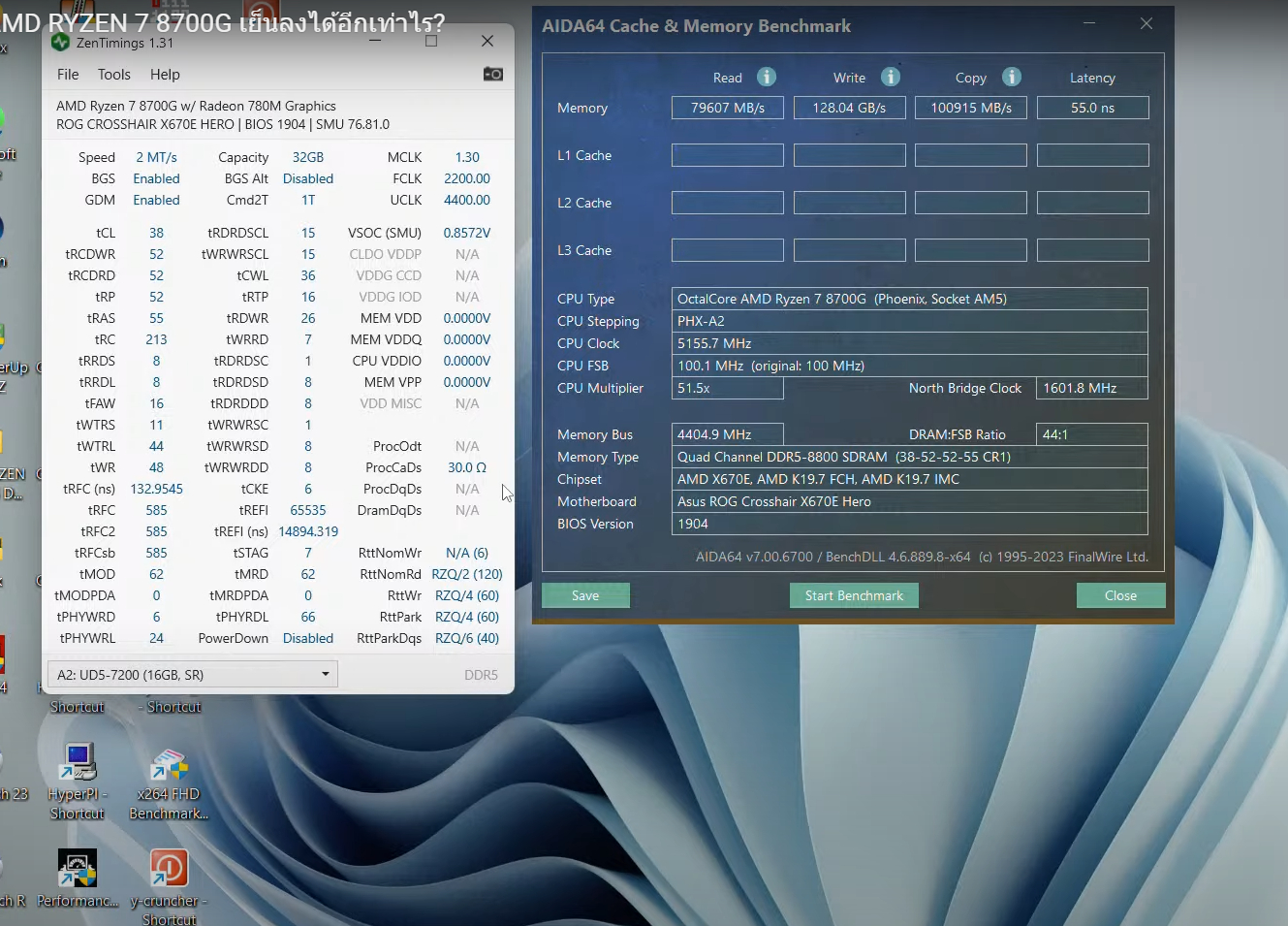The width and height of the screenshot is (1288, 926).
Task: Click the RttNomRd value 'RZQ/2 (120)'
Action: [467, 574]
